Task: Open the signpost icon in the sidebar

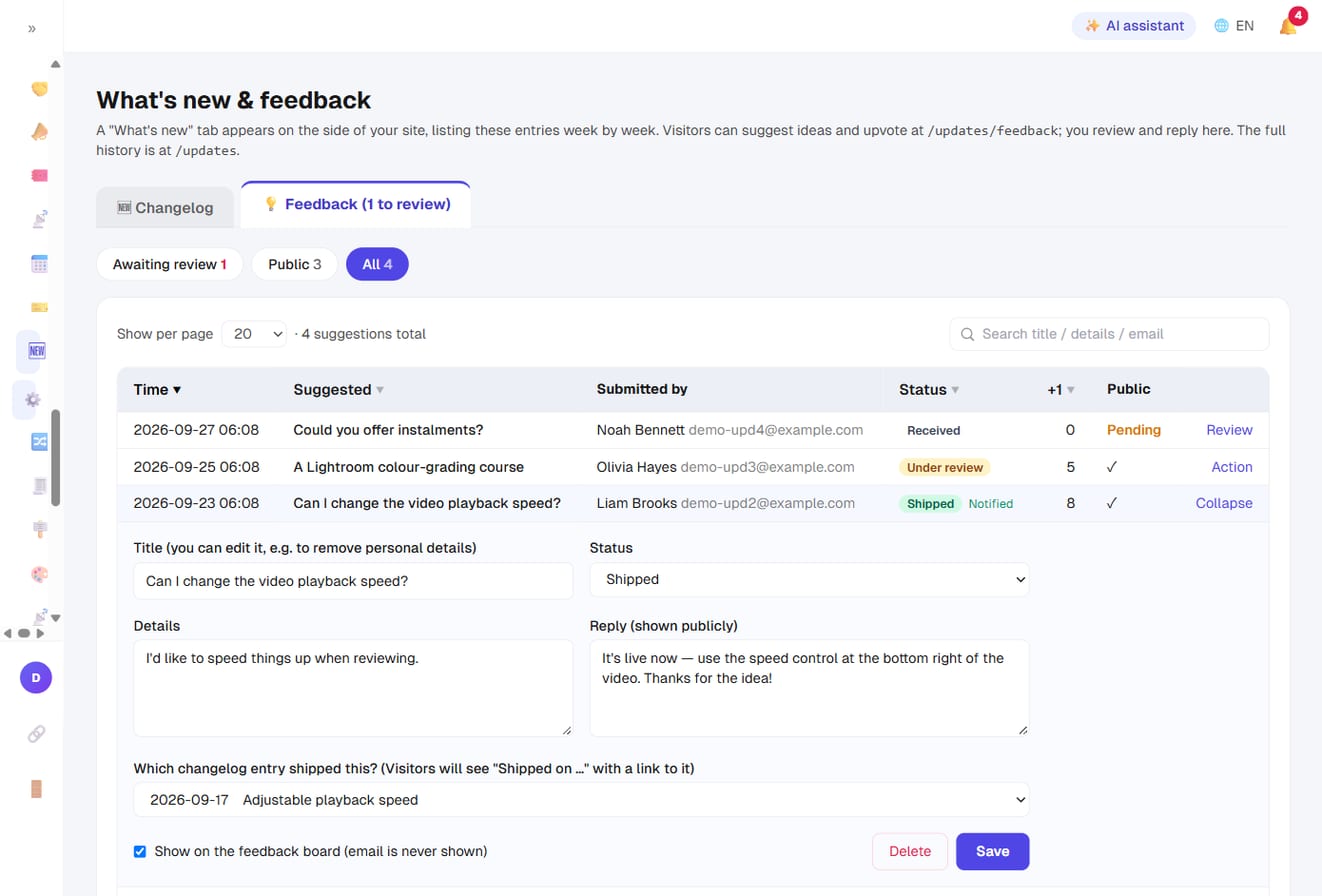Action: 40,529
